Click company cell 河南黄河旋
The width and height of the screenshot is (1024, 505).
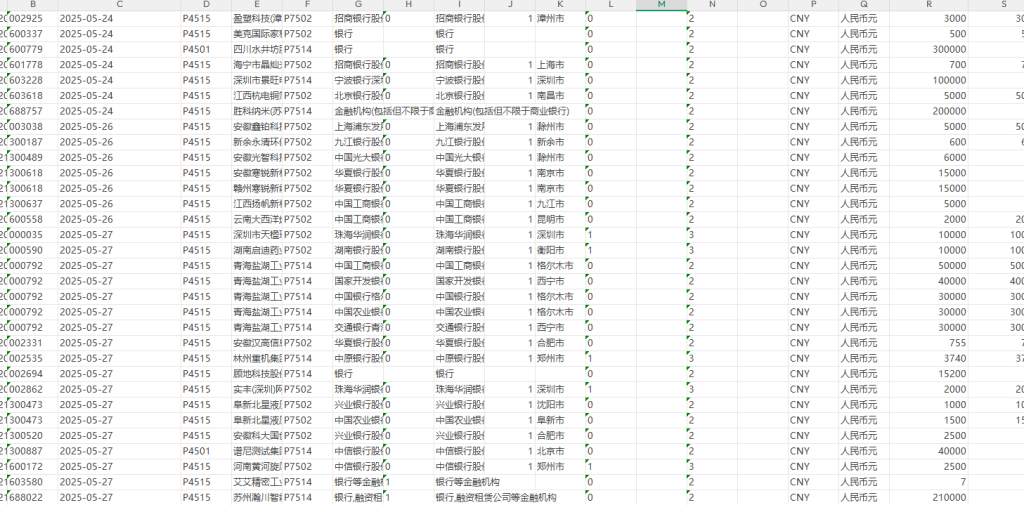coord(257,466)
